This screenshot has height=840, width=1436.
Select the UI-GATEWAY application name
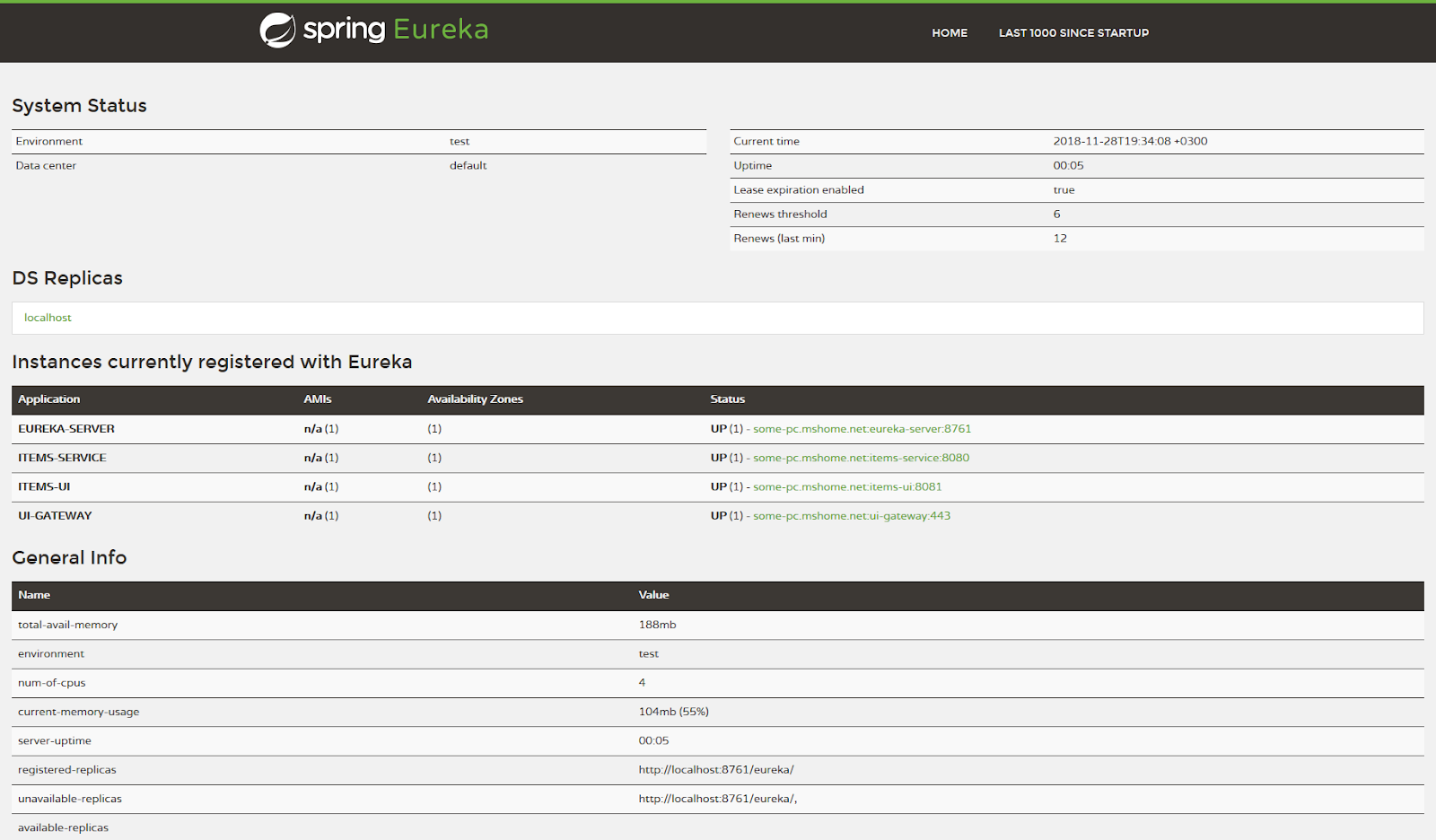coord(55,516)
